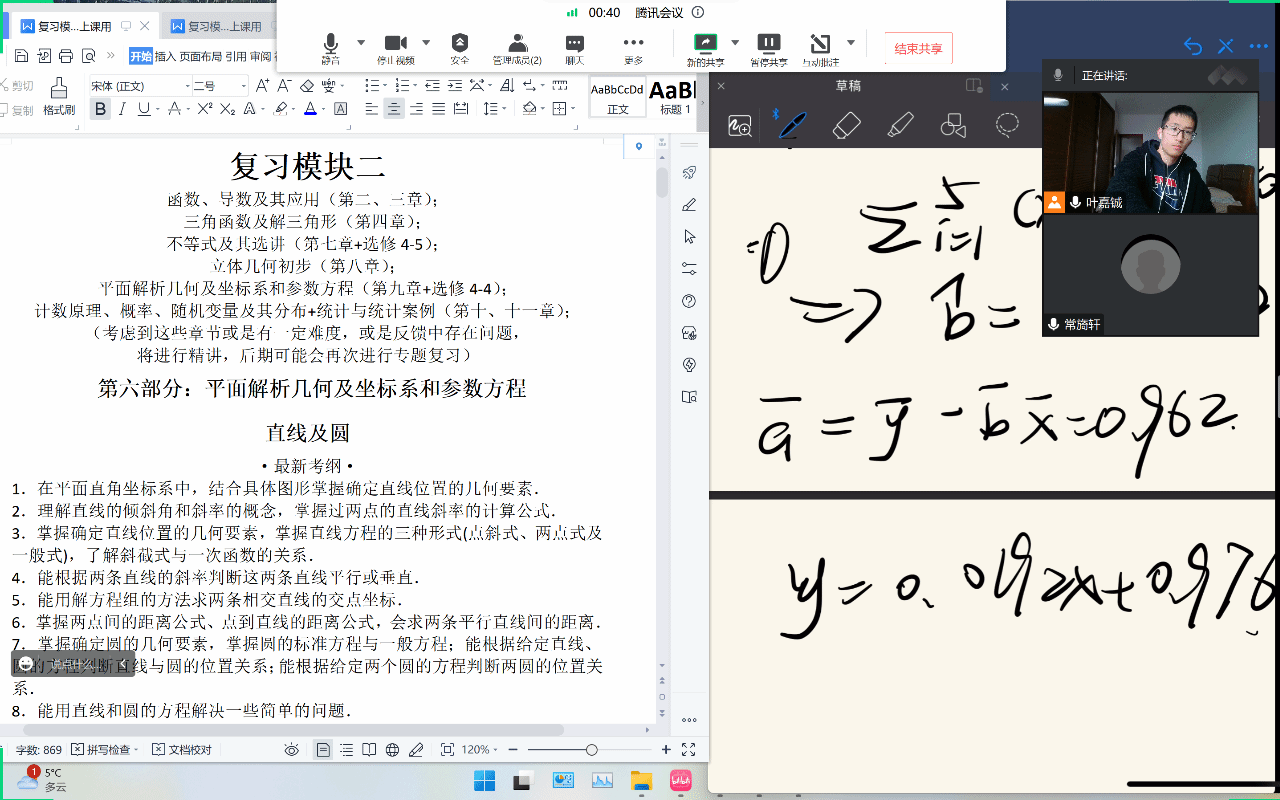Screen dimensions: 1280x800
Task: Pick the highlighter tool in 草稿 toolbar
Action: 900,125
